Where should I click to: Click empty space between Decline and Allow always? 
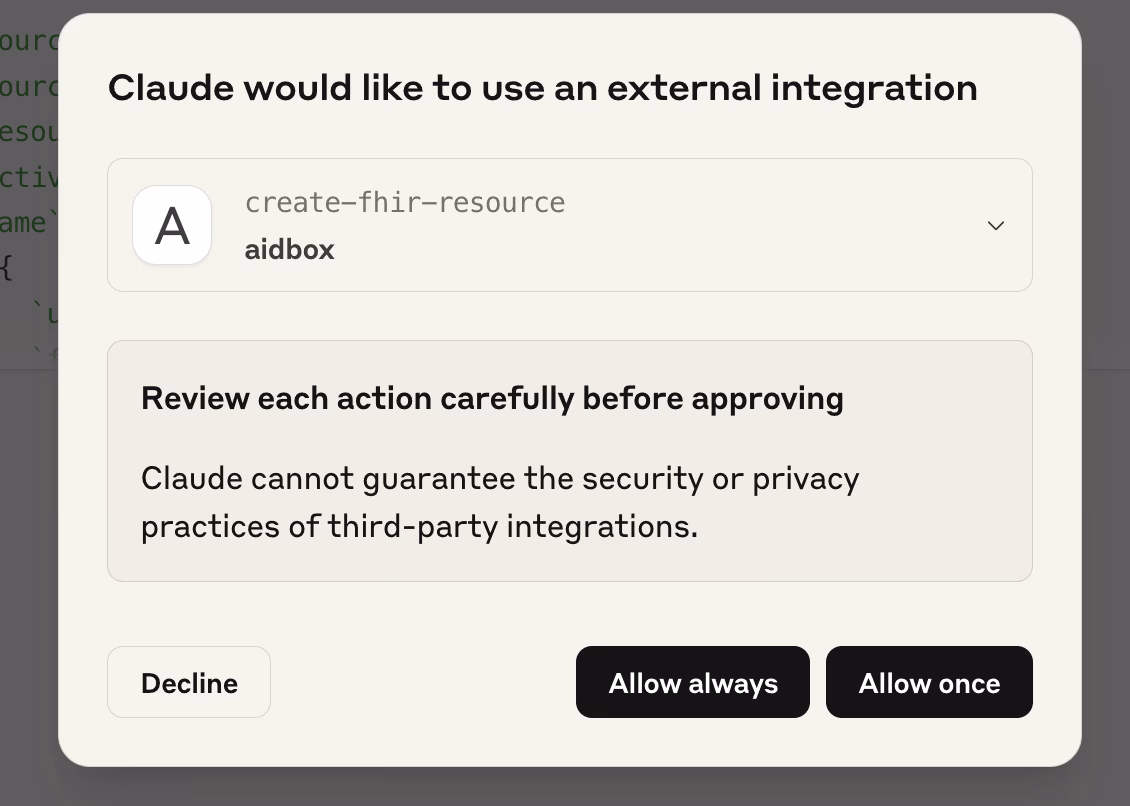(422, 683)
